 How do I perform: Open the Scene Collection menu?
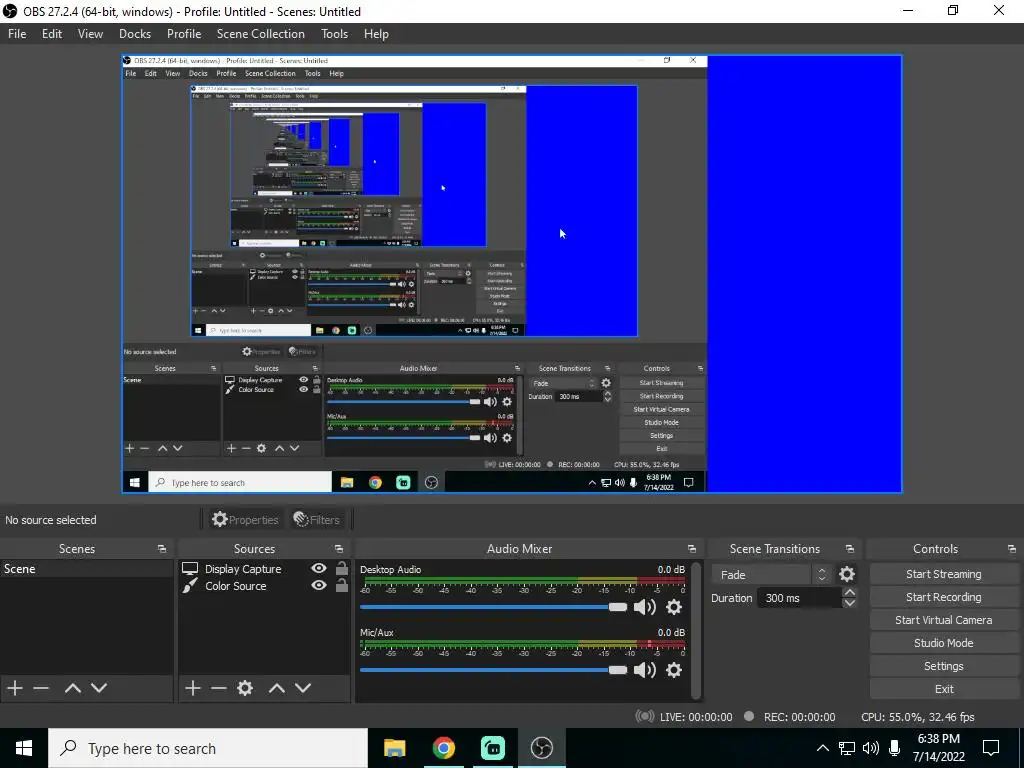click(x=261, y=34)
